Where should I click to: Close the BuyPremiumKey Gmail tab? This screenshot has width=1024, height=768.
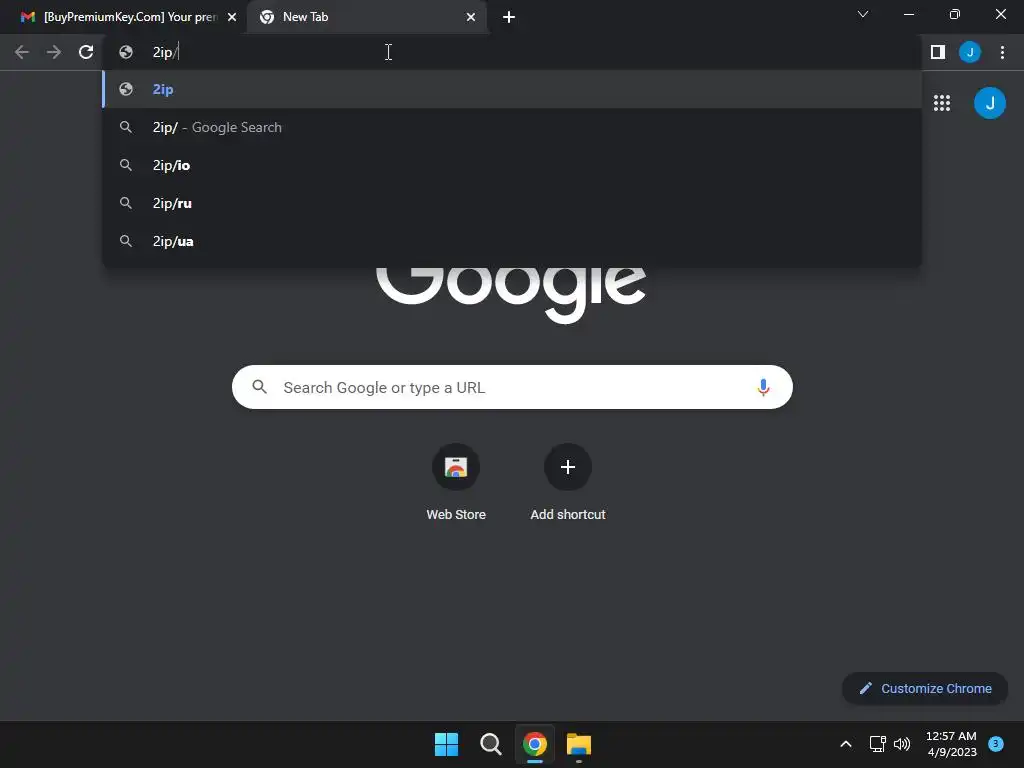pos(232,17)
